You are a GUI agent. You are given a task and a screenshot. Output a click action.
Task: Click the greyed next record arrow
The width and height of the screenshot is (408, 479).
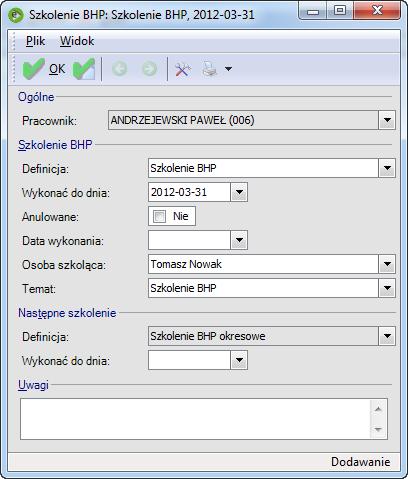pos(149,69)
